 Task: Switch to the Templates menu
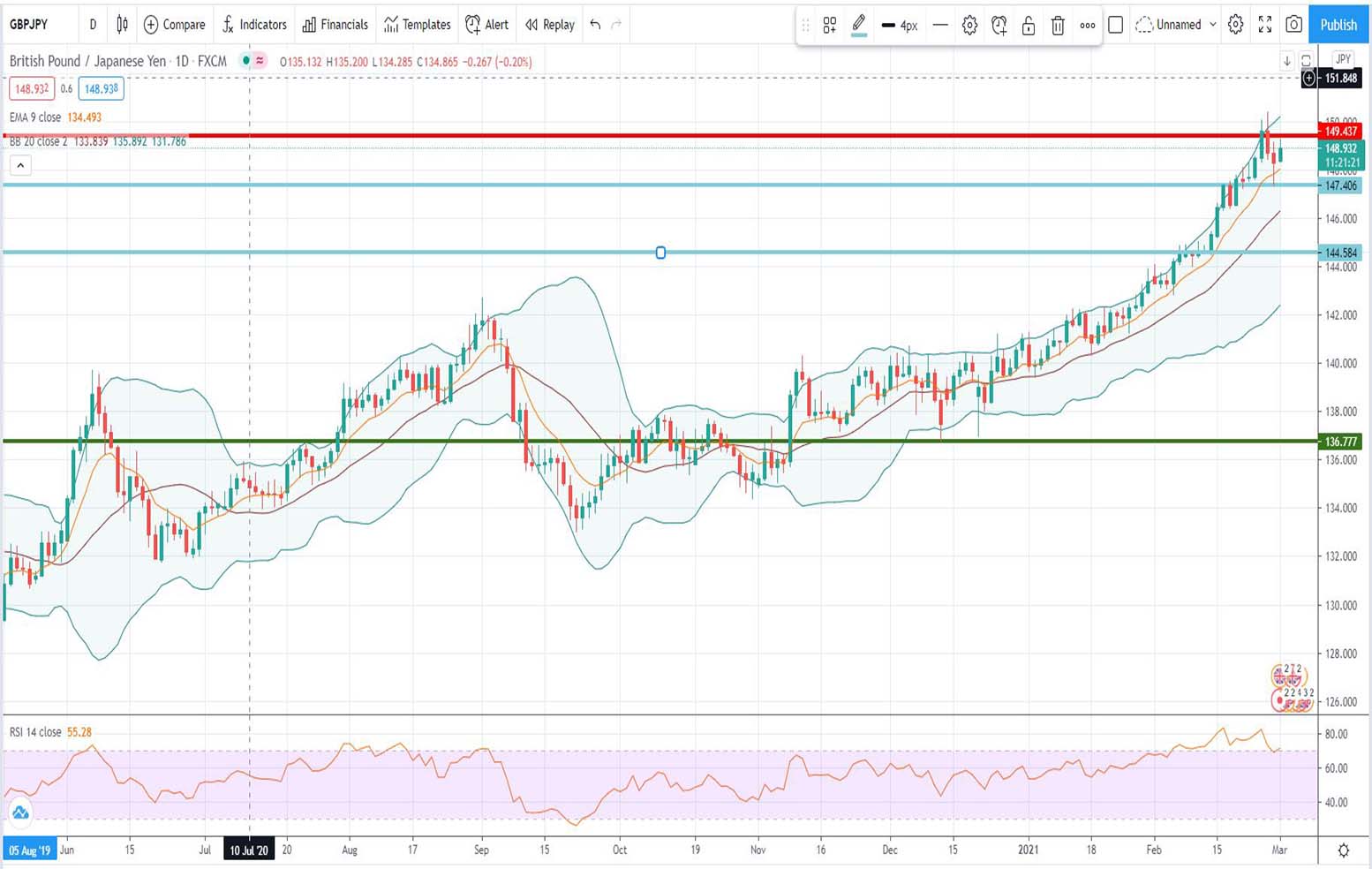pyautogui.click(x=416, y=25)
